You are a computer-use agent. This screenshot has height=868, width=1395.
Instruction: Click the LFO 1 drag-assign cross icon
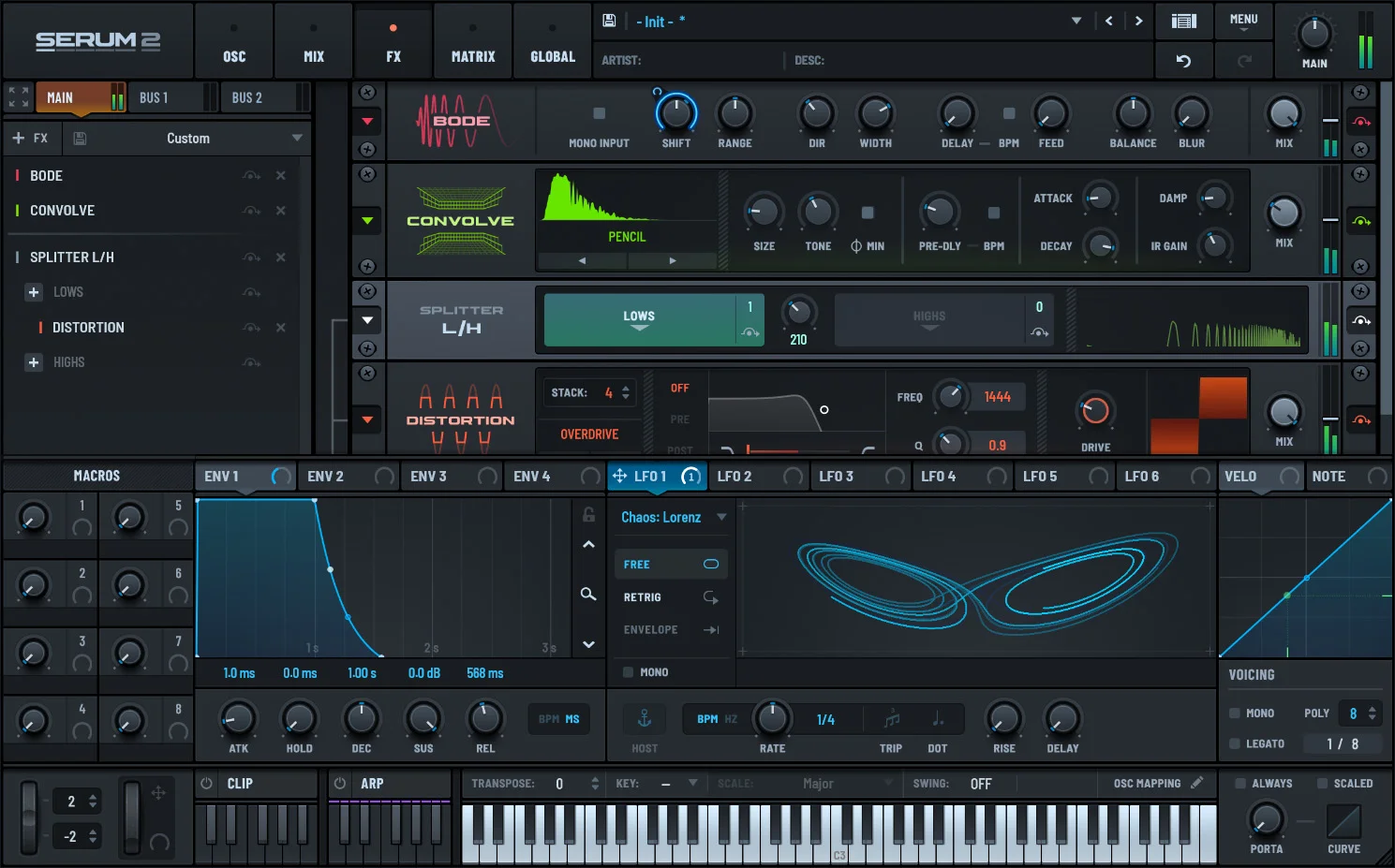pyautogui.click(x=619, y=476)
